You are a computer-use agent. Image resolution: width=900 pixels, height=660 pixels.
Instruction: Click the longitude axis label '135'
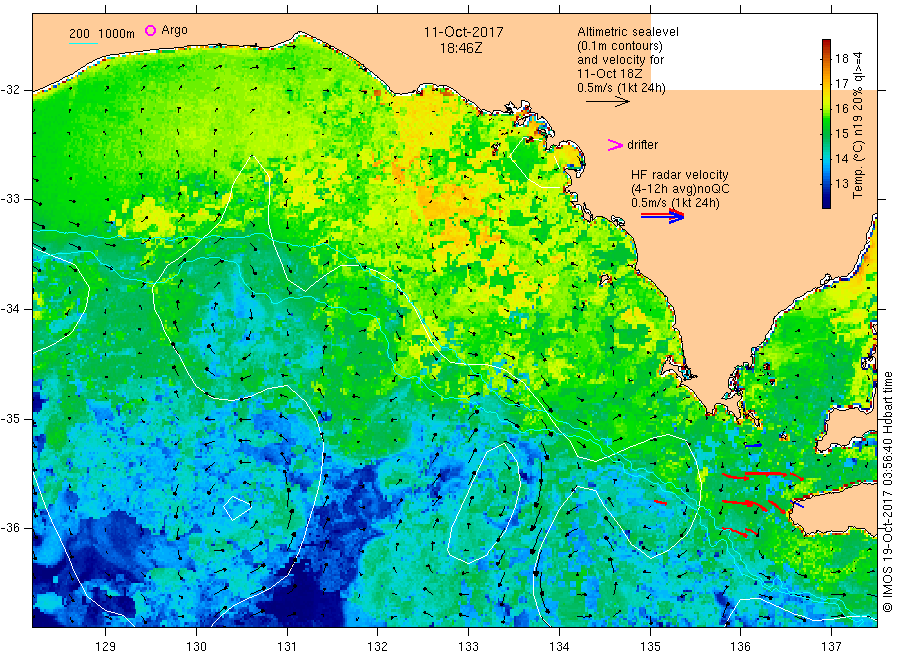pos(650,647)
